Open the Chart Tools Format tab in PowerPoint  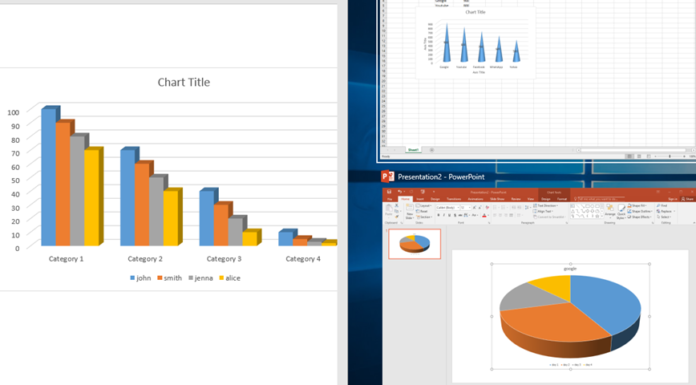tap(562, 199)
